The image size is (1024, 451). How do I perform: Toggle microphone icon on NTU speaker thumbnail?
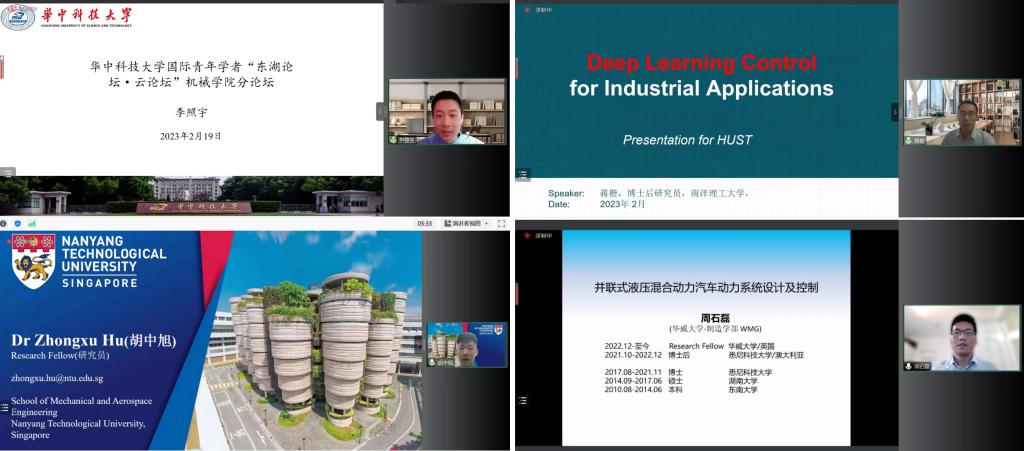[433, 362]
